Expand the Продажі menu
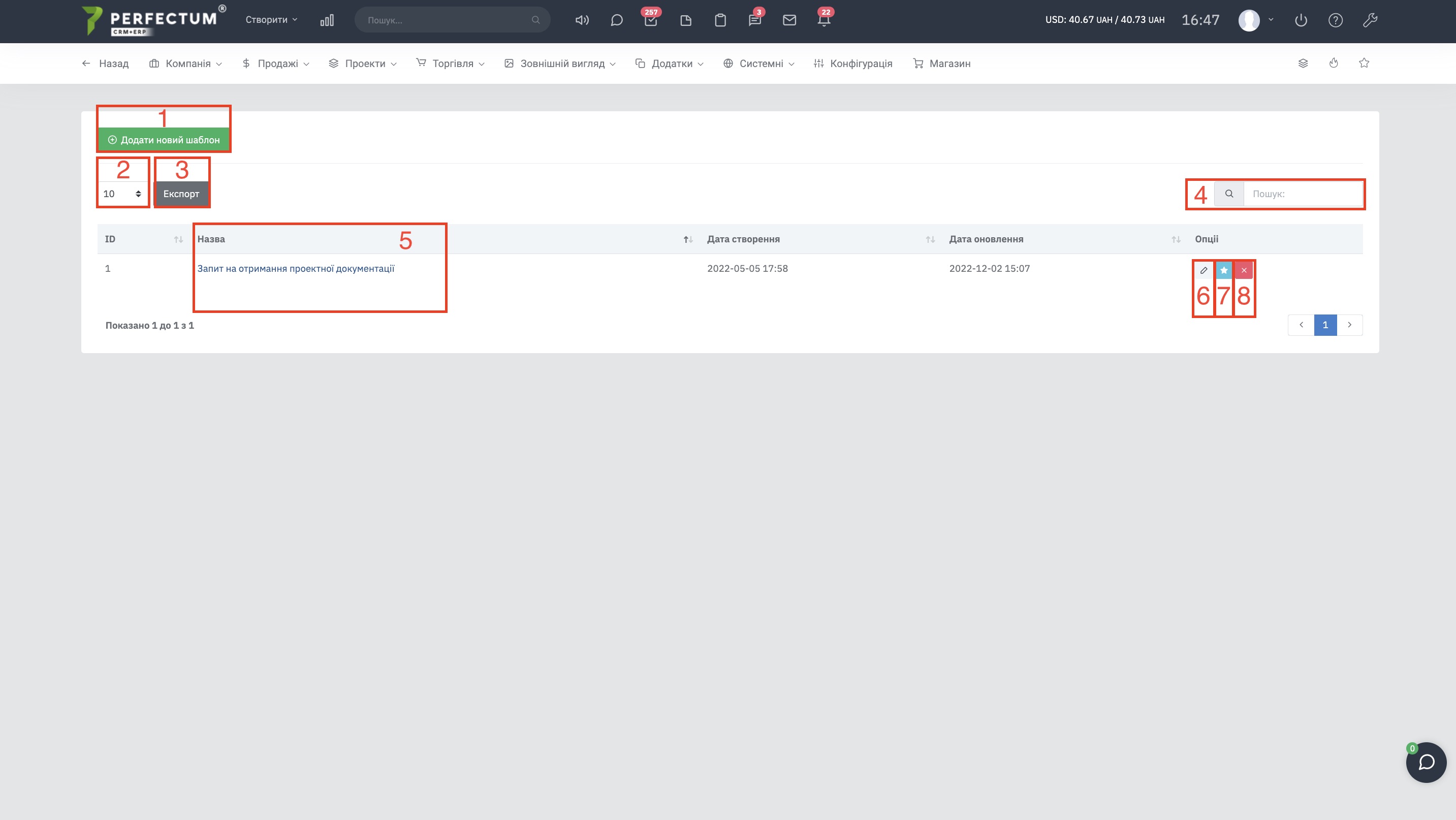Image resolution: width=1456 pixels, height=820 pixels. point(275,64)
